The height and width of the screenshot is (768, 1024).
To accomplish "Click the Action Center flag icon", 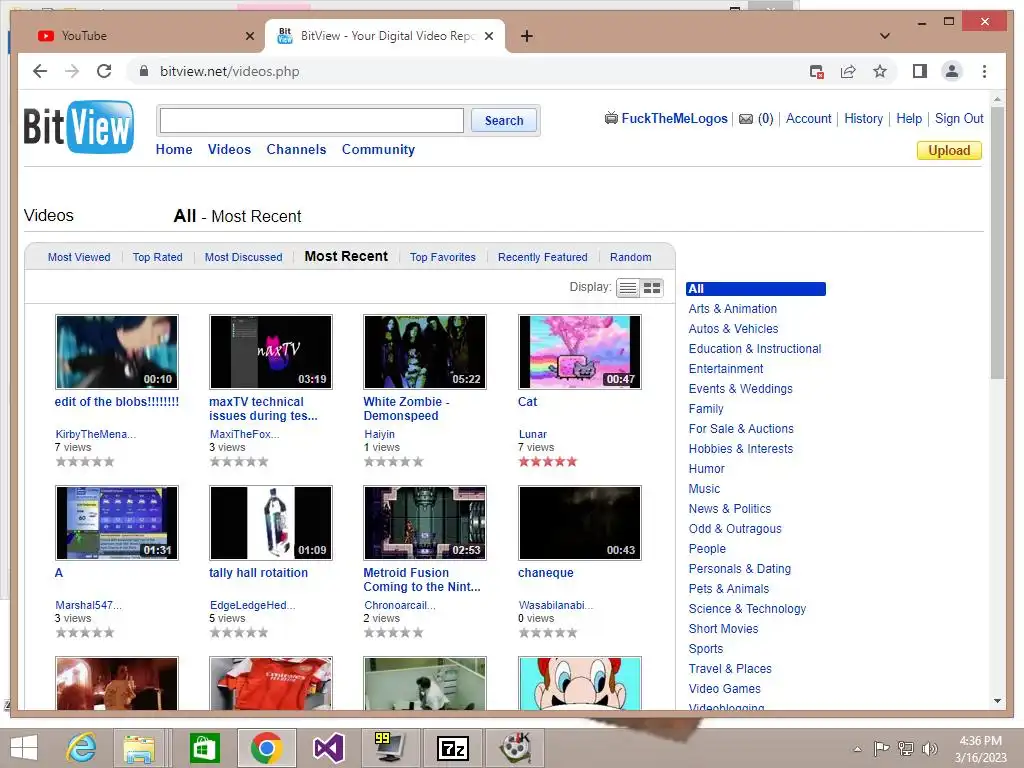I will point(882,749).
